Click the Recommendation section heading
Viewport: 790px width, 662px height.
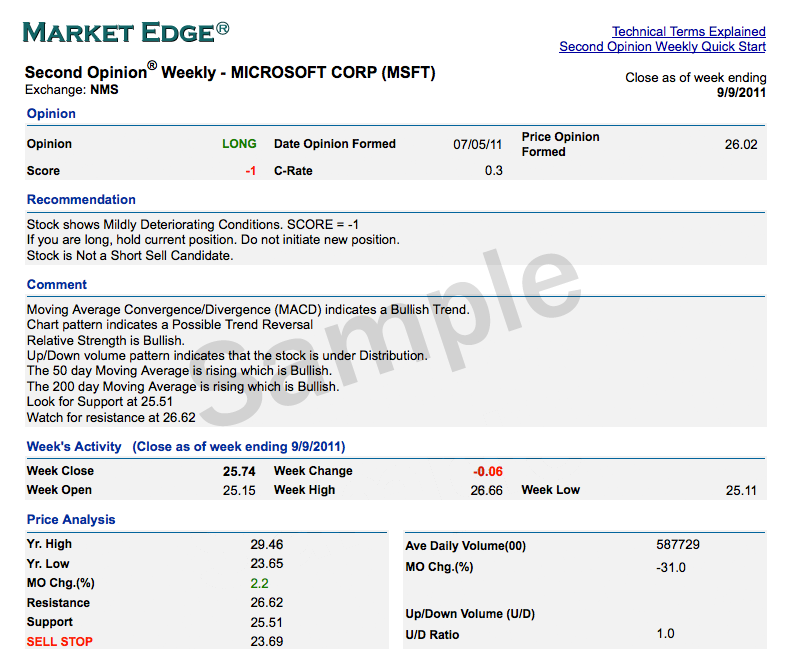point(81,200)
